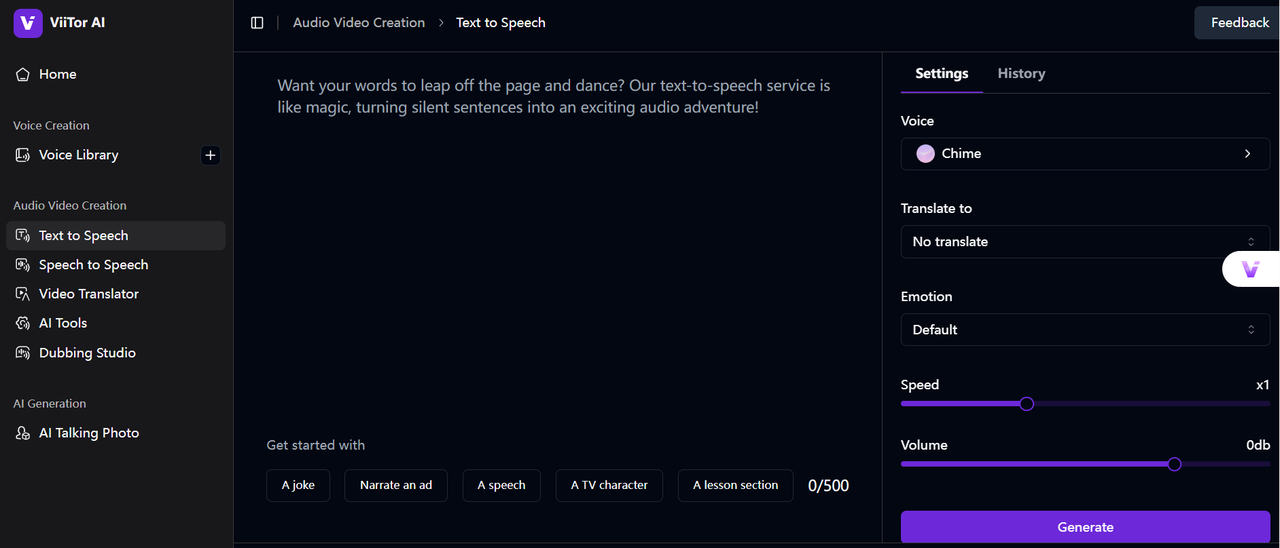Select the Video Translator icon
The height and width of the screenshot is (548, 1280).
click(x=23, y=294)
